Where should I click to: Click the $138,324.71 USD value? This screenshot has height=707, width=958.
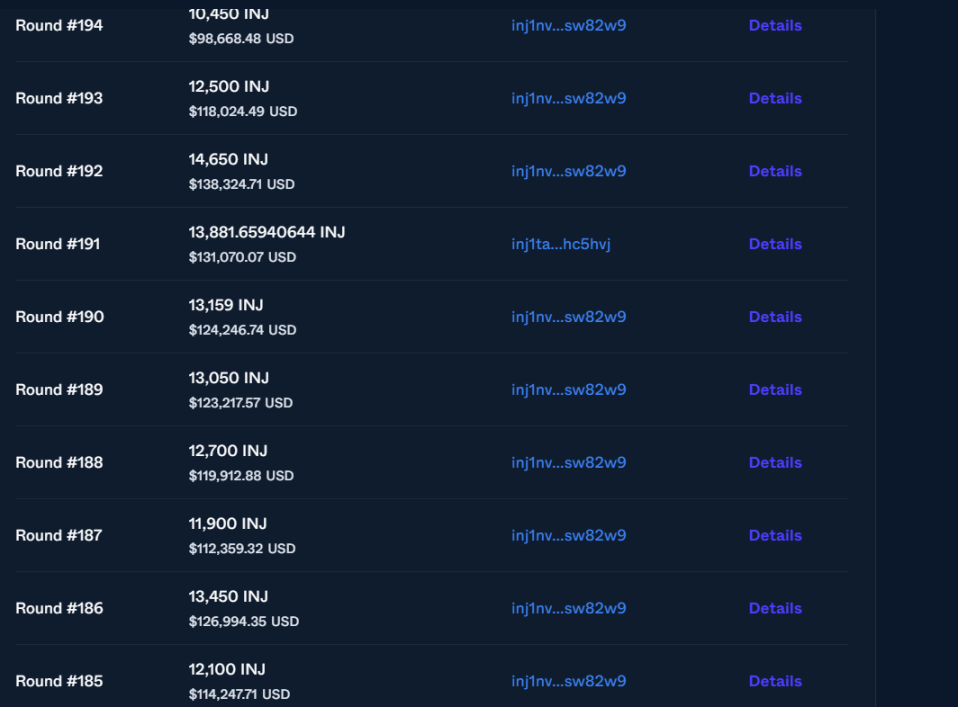[x=241, y=185]
